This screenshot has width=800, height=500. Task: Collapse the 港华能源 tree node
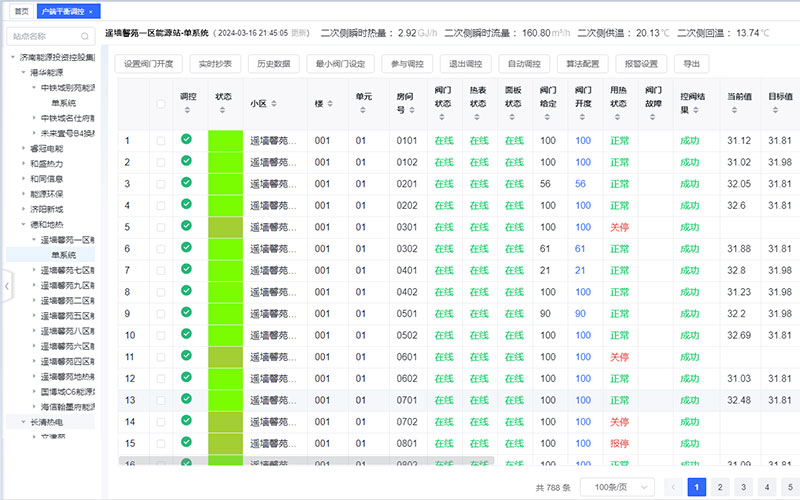(x=23, y=73)
